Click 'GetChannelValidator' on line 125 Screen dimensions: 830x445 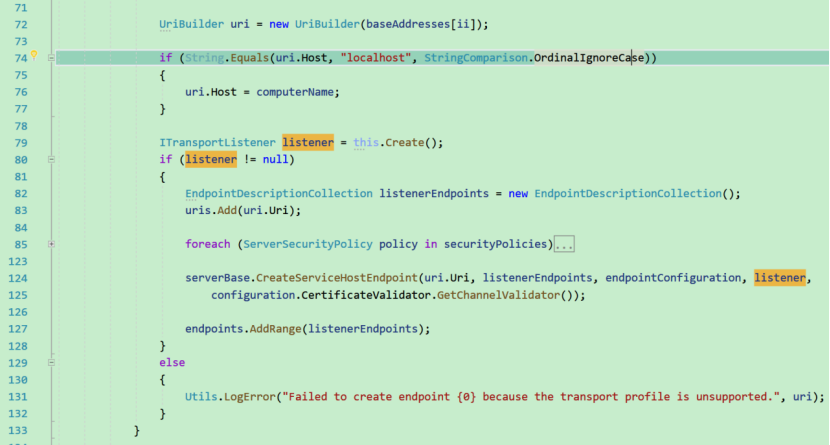coord(498,295)
